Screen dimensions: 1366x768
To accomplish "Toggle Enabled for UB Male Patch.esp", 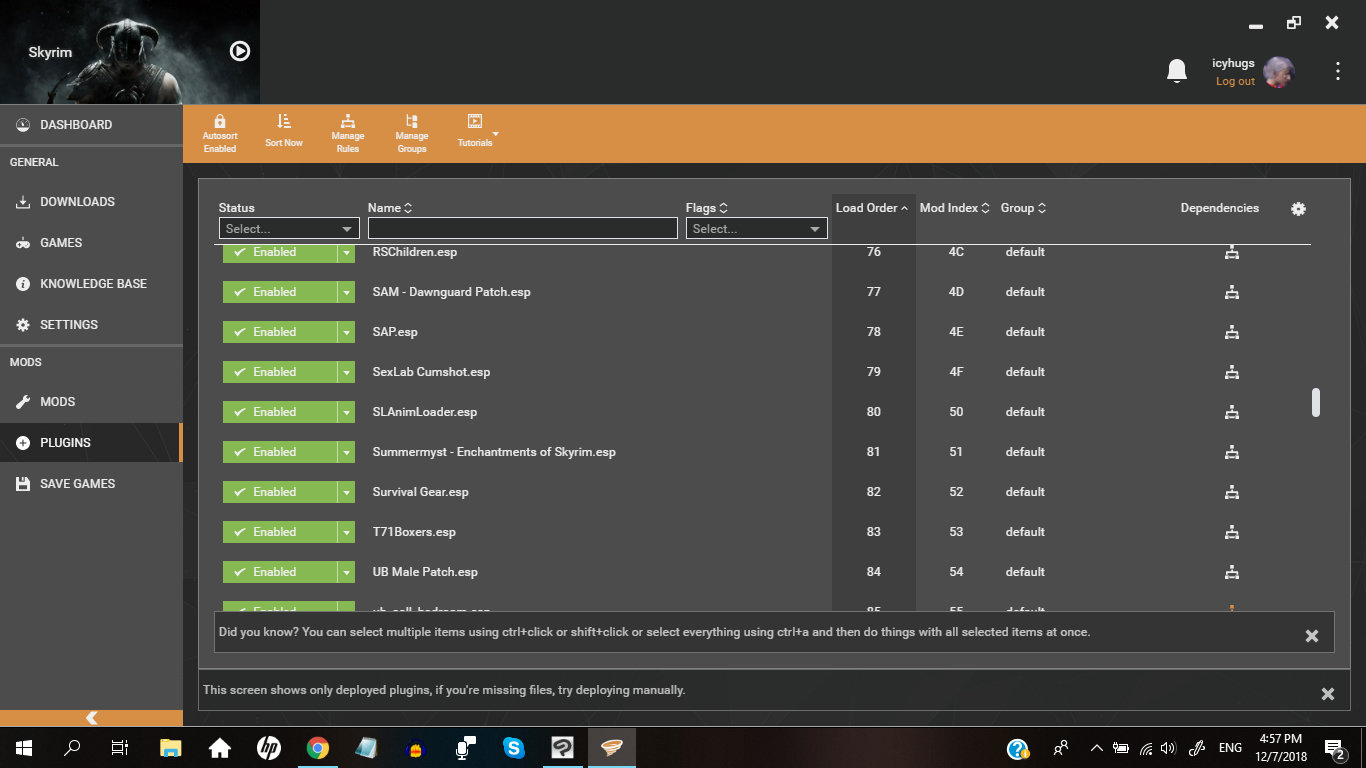I will tap(280, 572).
